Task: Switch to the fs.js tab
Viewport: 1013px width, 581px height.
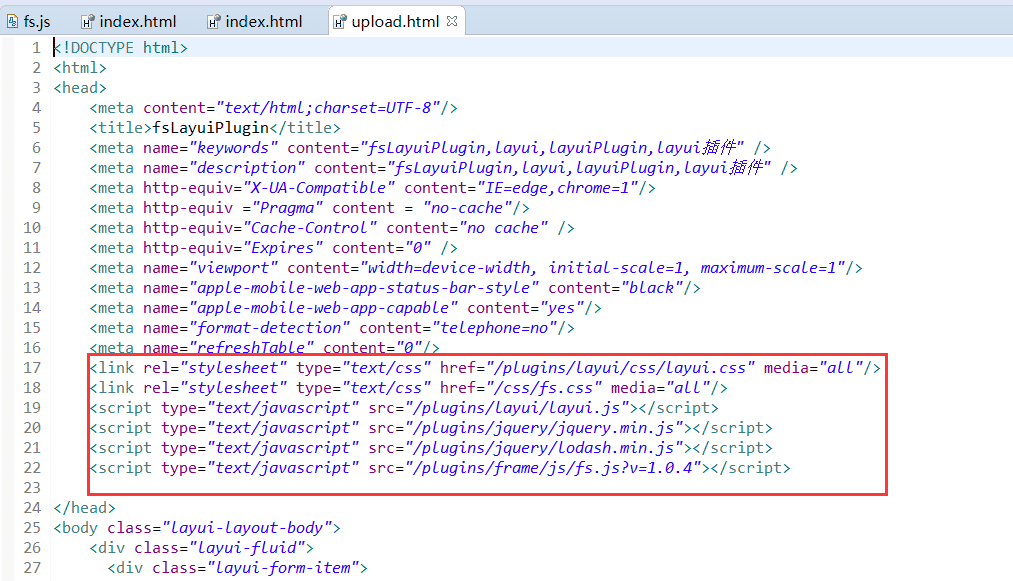Action: 37,21
